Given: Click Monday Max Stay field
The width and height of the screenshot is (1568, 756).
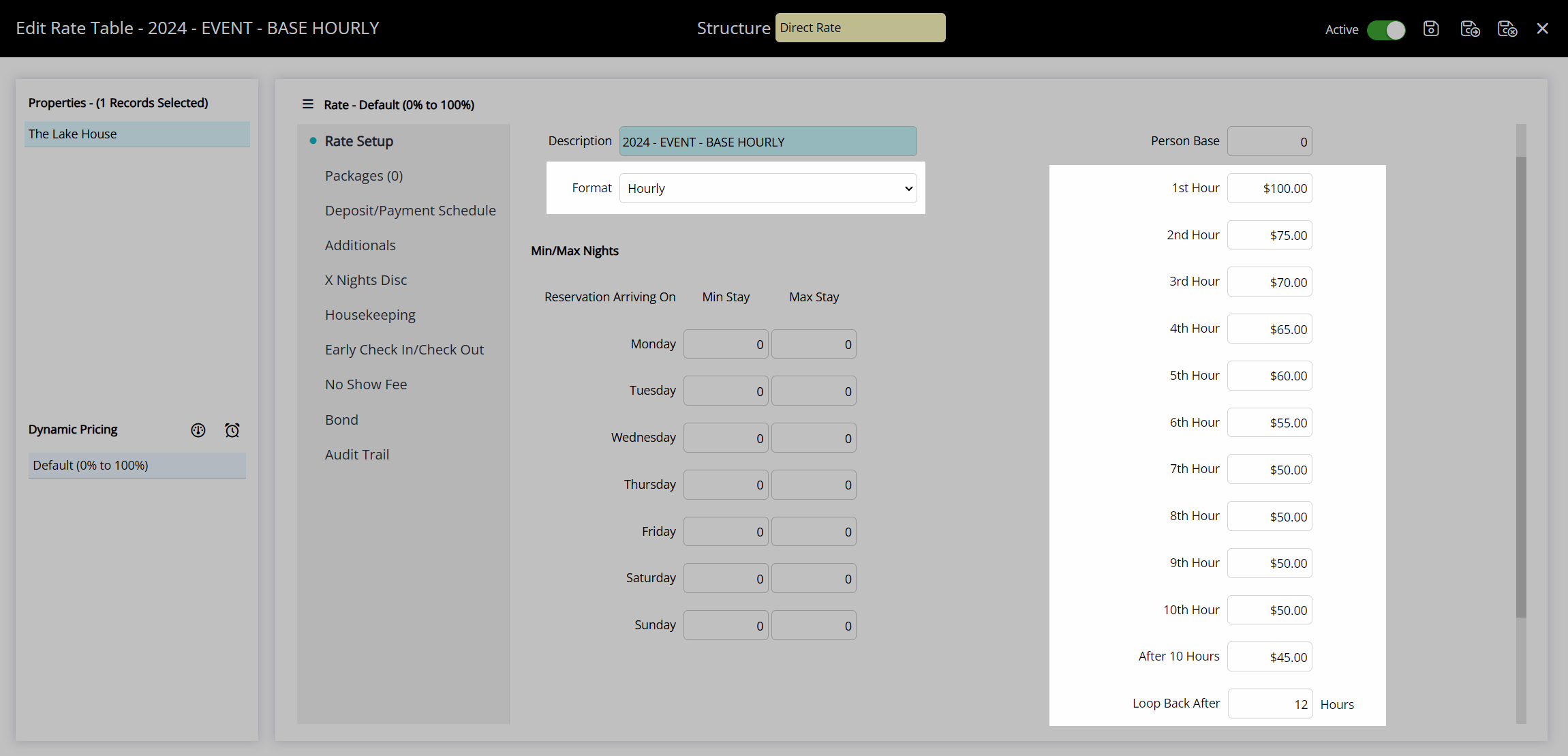Looking at the screenshot, I should [814, 344].
